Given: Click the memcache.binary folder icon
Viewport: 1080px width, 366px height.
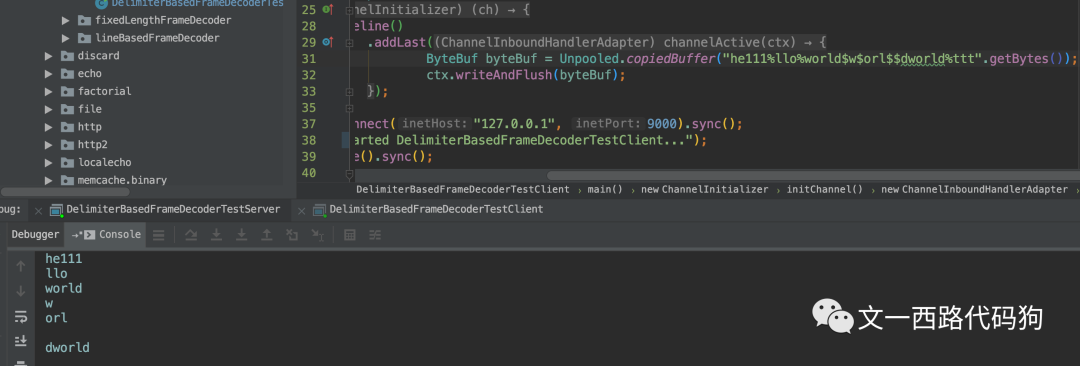Looking at the screenshot, I should (x=67, y=181).
